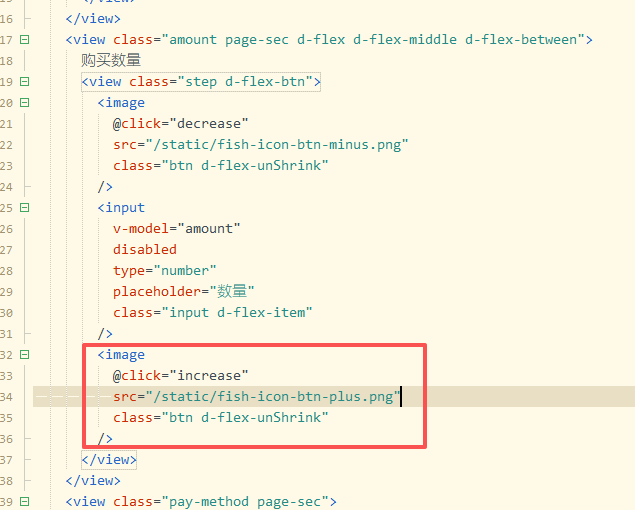Collapse the fold for the amount page-sec view

tap(25, 40)
